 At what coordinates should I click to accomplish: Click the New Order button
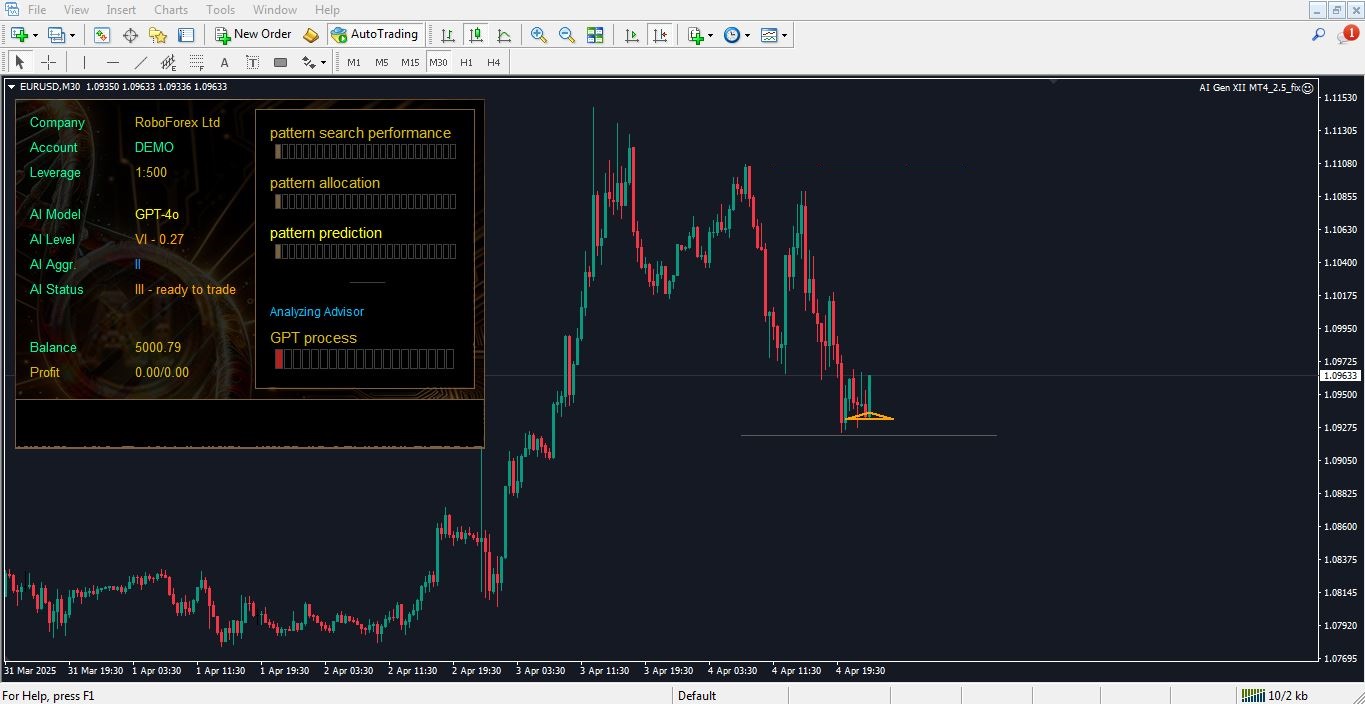[x=253, y=35]
